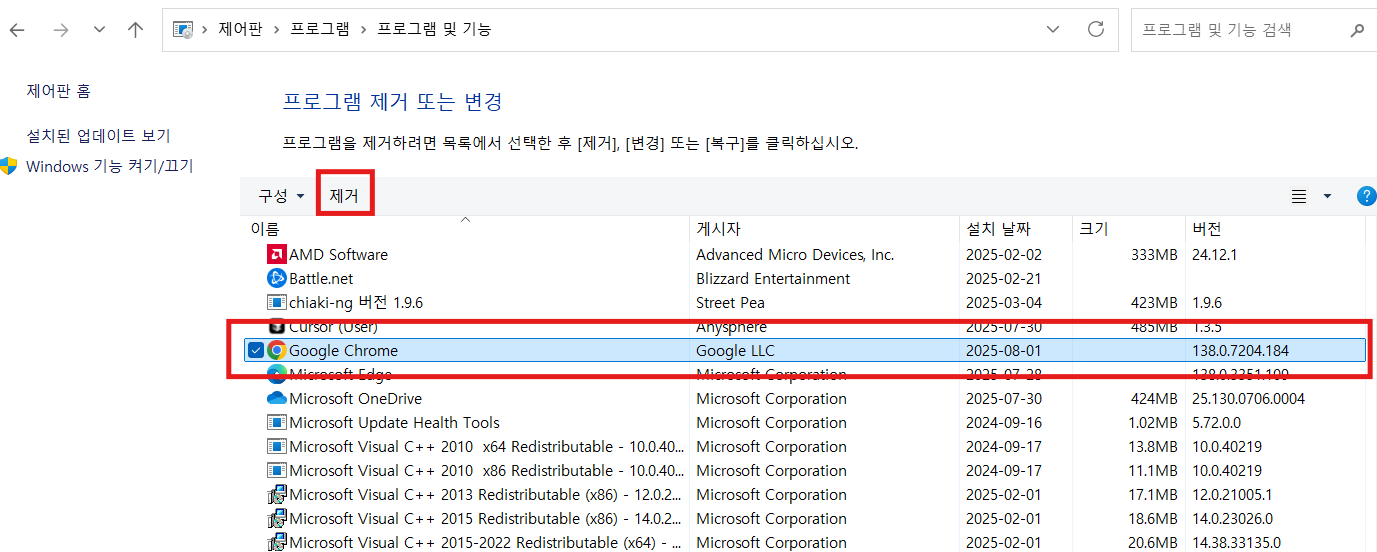
Task: Click the chiaki-ng program icon
Action: 277,303
